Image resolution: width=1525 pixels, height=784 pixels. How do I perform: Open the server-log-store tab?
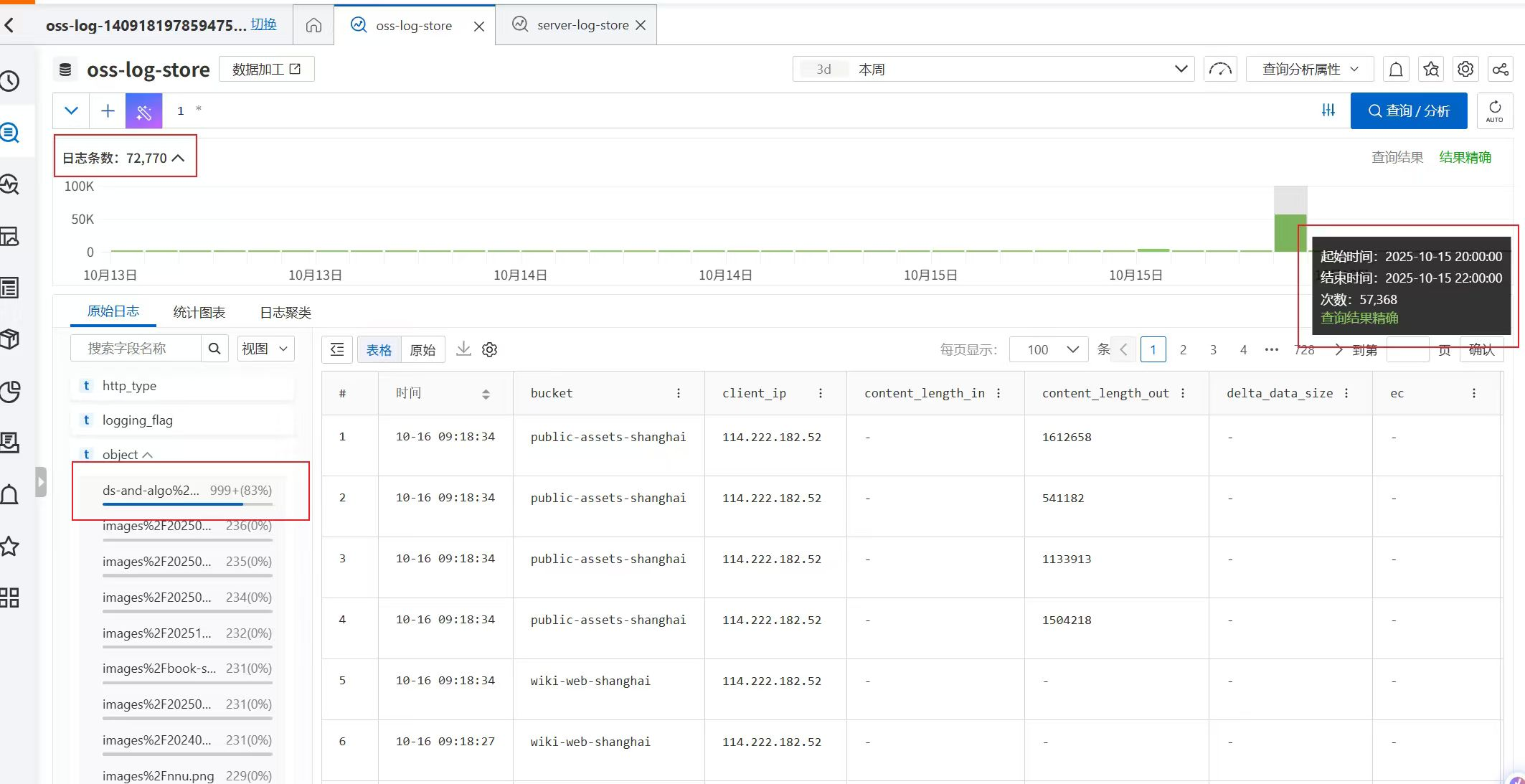pos(582,25)
